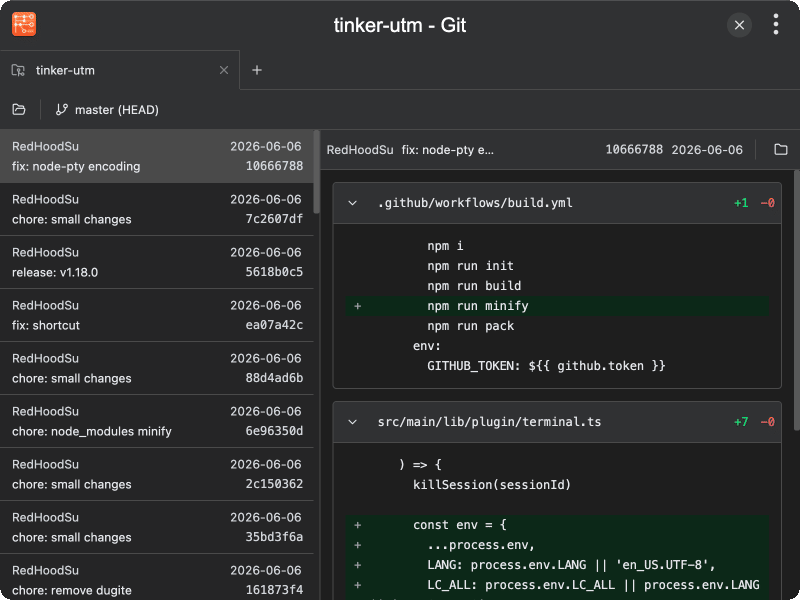Click the date 2026-06-06 in detail header
The height and width of the screenshot is (600, 800).
pos(707,149)
